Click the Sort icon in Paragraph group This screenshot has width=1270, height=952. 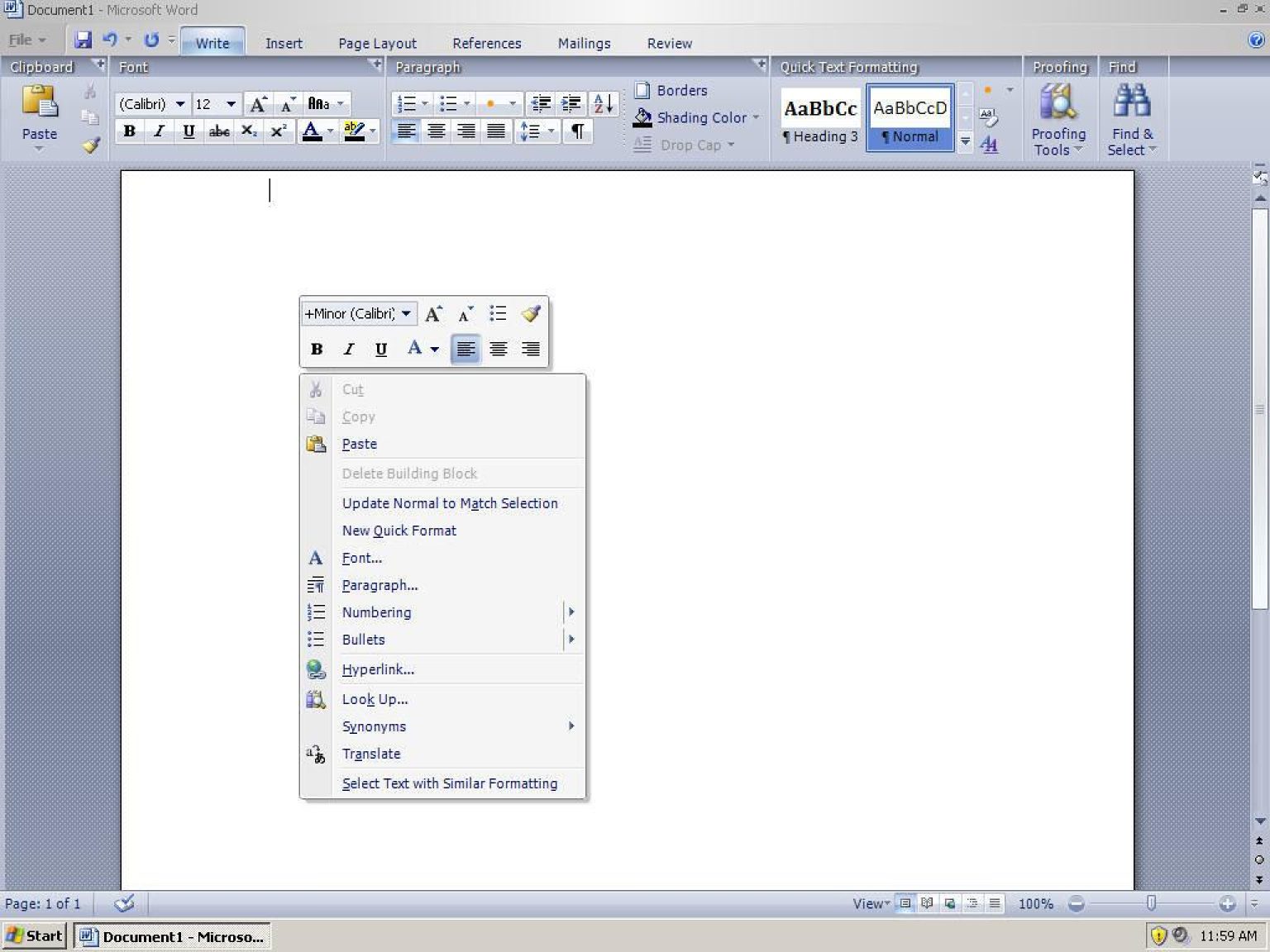point(604,103)
